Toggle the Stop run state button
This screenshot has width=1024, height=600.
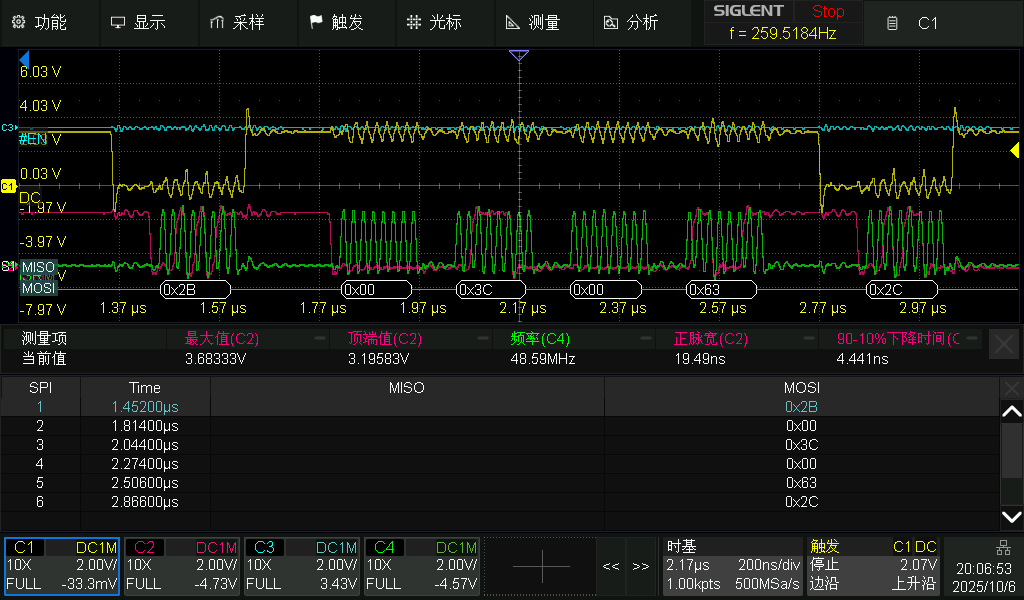pos(827,12)
